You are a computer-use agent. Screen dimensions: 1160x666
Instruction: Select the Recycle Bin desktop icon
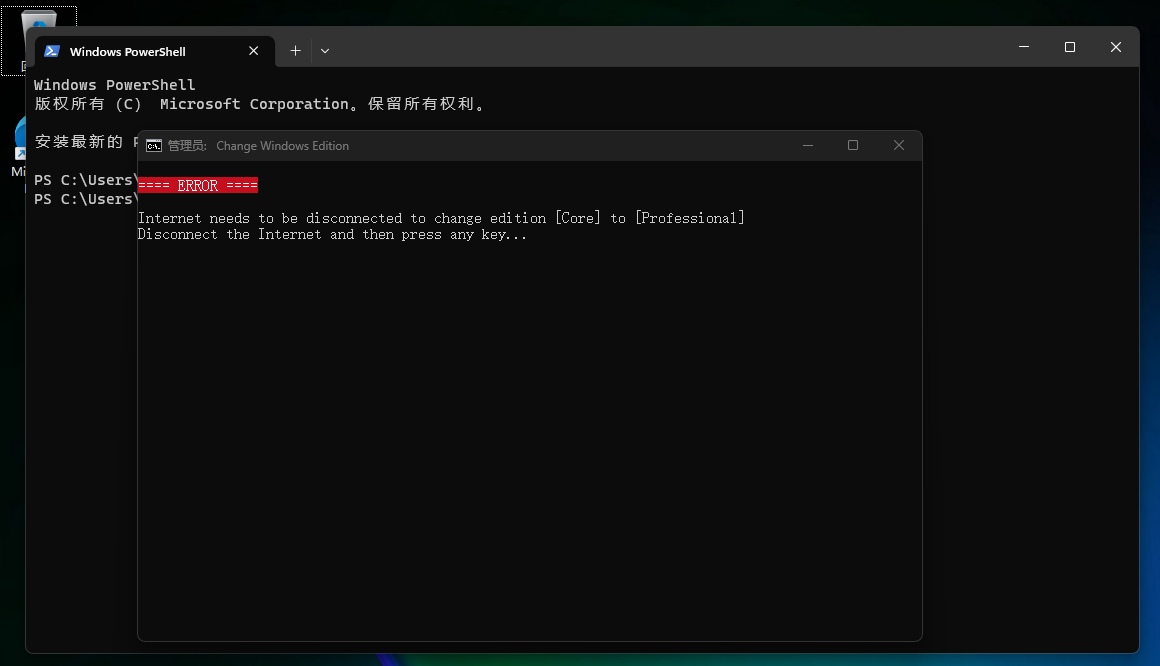click(x=38, y=30)
